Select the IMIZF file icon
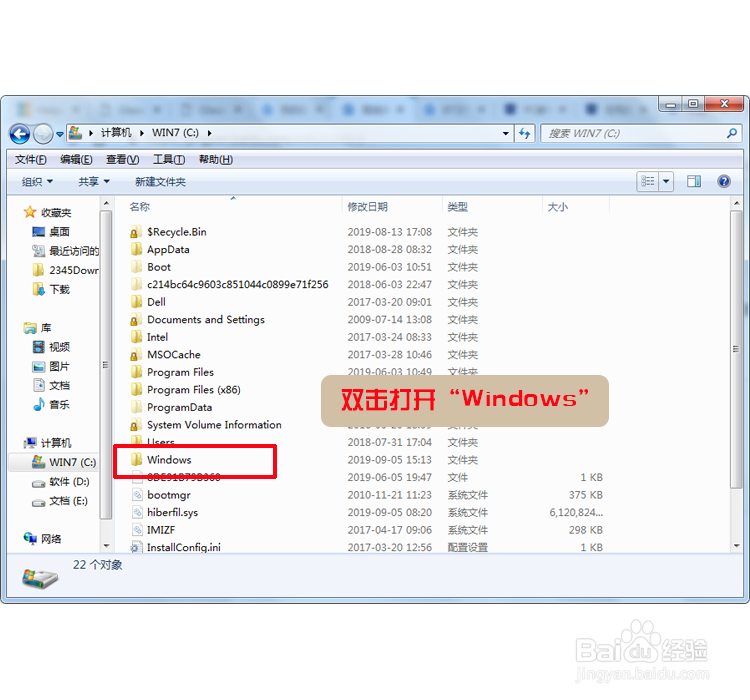 [x=137, y=530]
